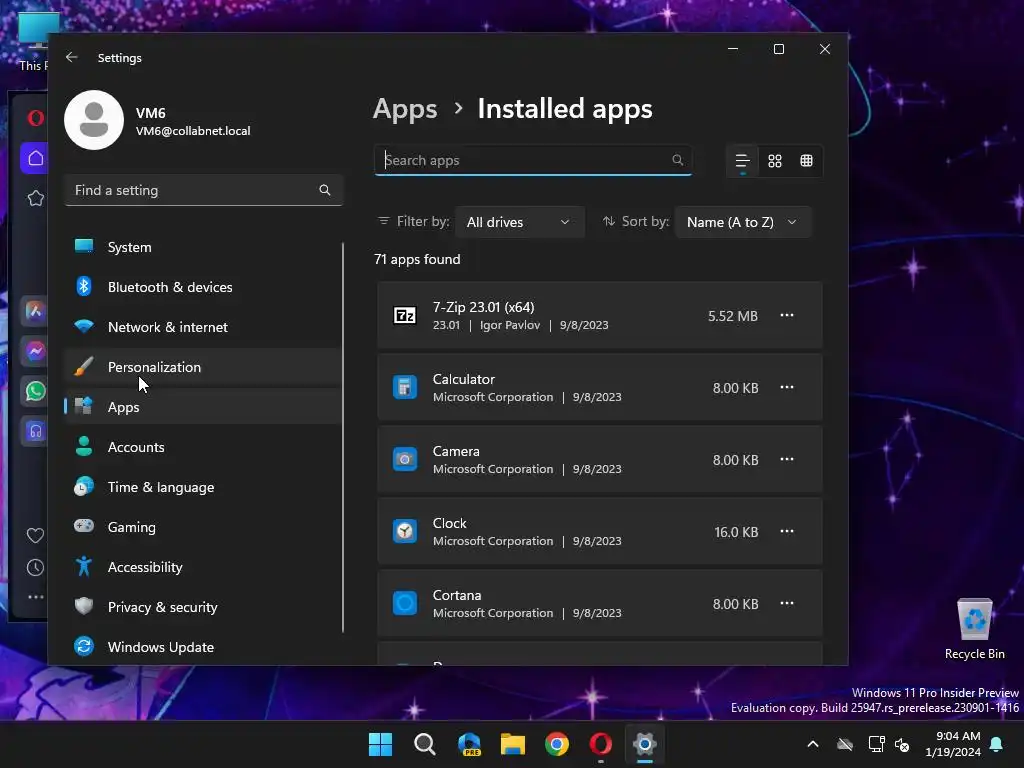Screen dimensions: 1024x768
Task: Open Windows Update settings
Action: [202, 647]
